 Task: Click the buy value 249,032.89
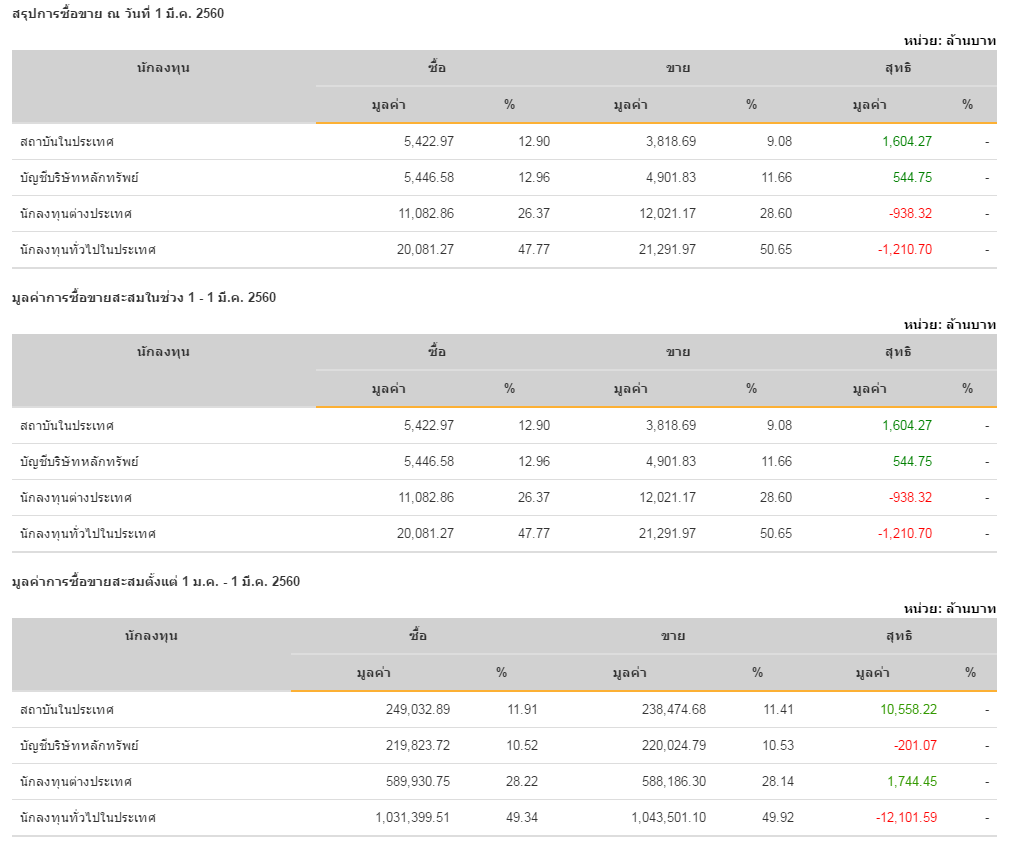[417, 709]
